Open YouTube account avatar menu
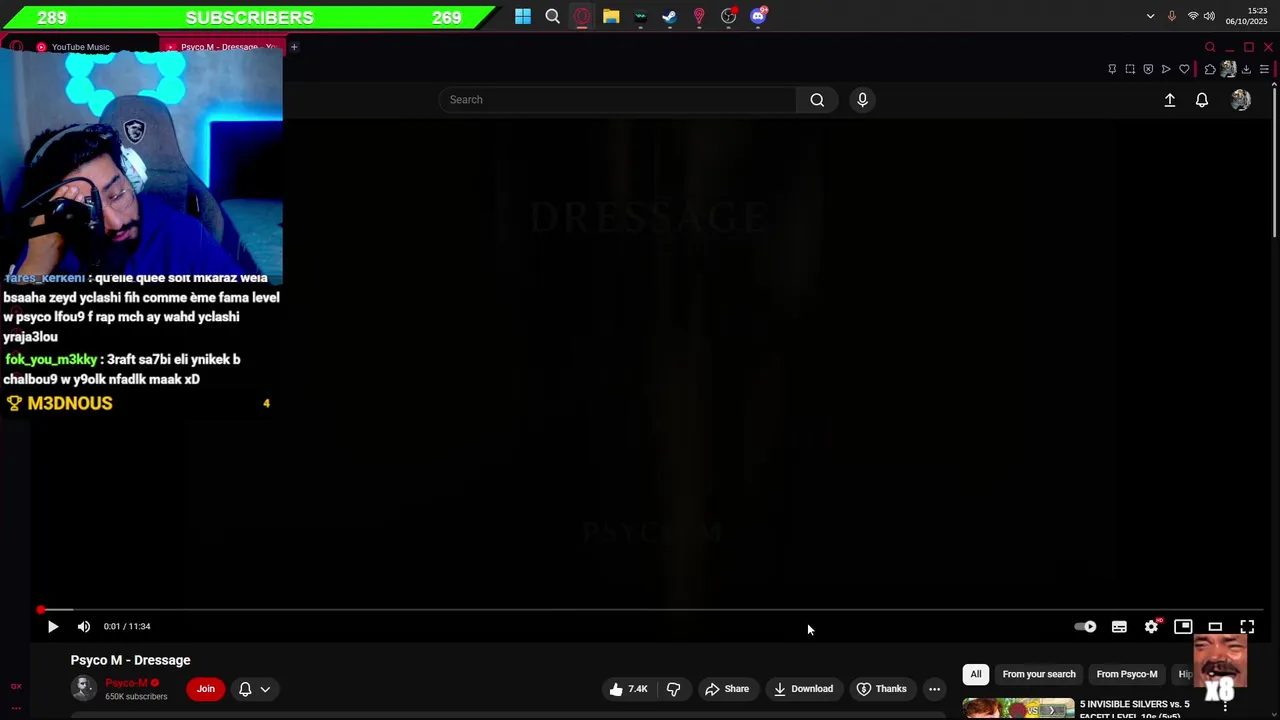 pyautogui.click(x=1241, y=100)
